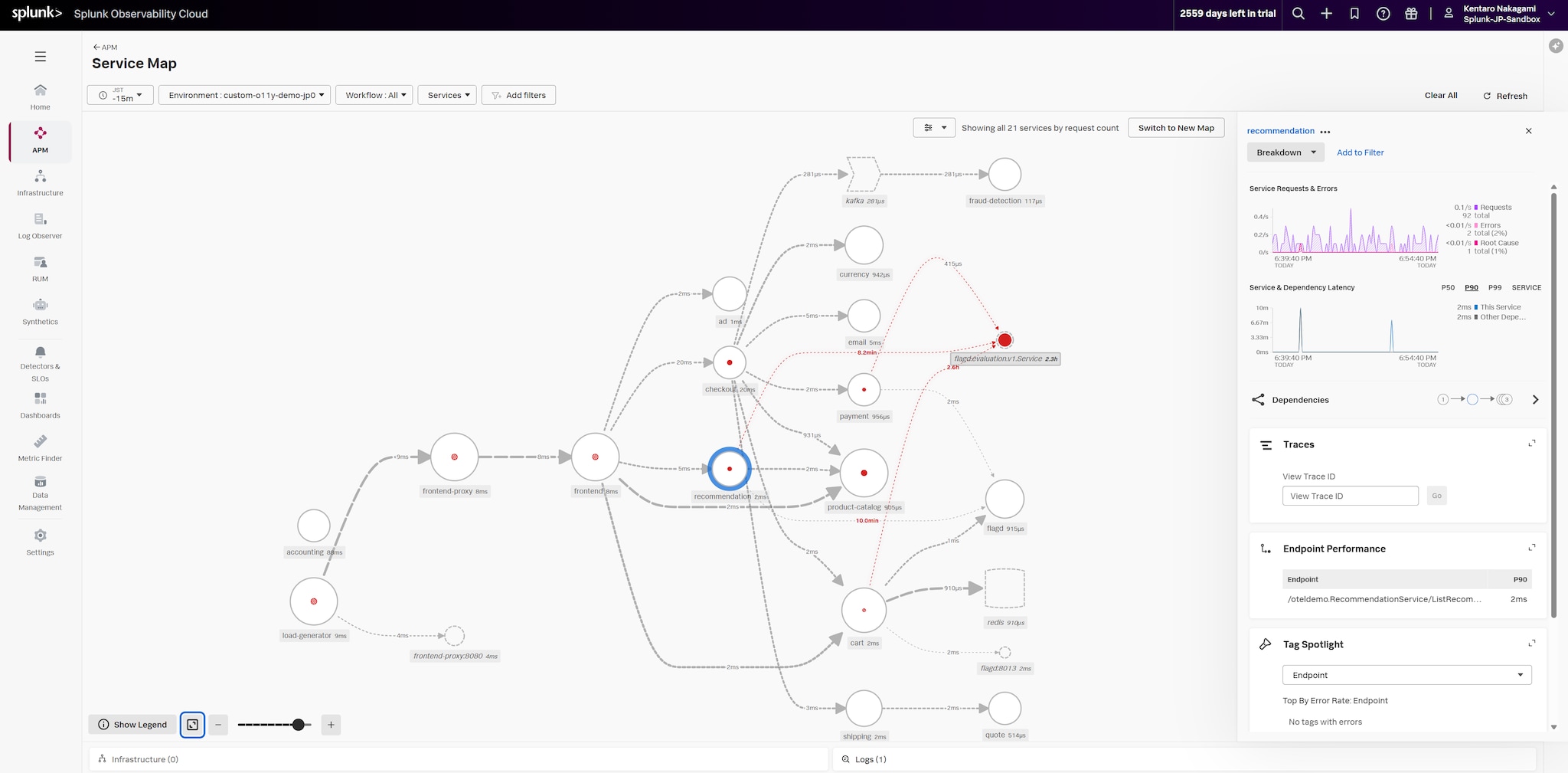
Task: Click the View Trace ID input field
Action: click(x=1351, y=496)
